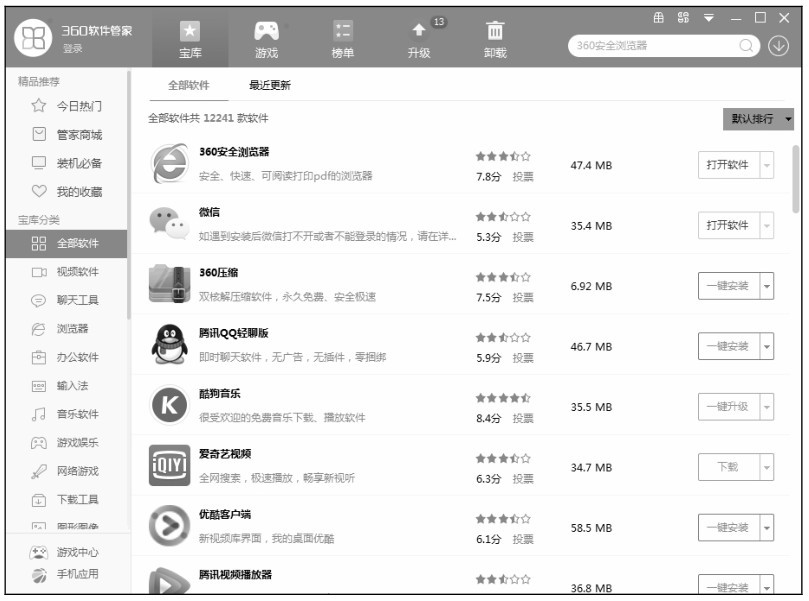Click the software list vertical scrollbar
Screen dimensions: 809x601
click(796, 179)
